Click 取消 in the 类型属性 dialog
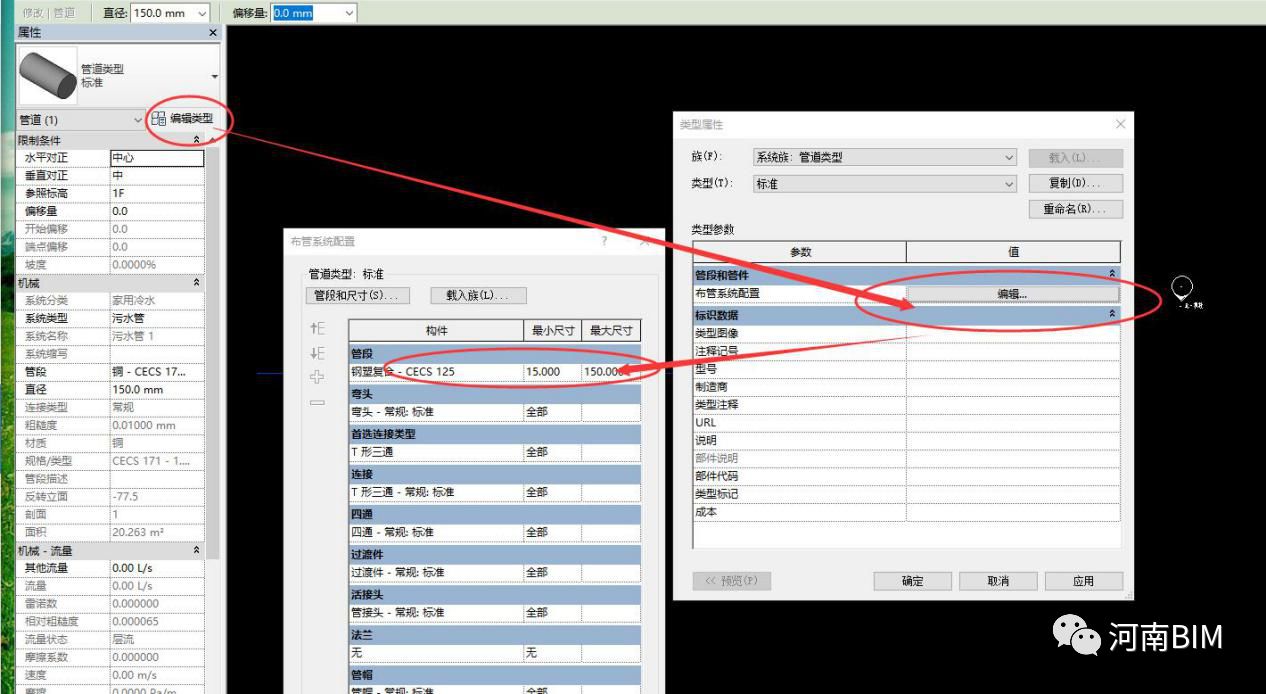The height and width of the screenshot is (694, 1266). pyautogui.click(x=998, y=581)
